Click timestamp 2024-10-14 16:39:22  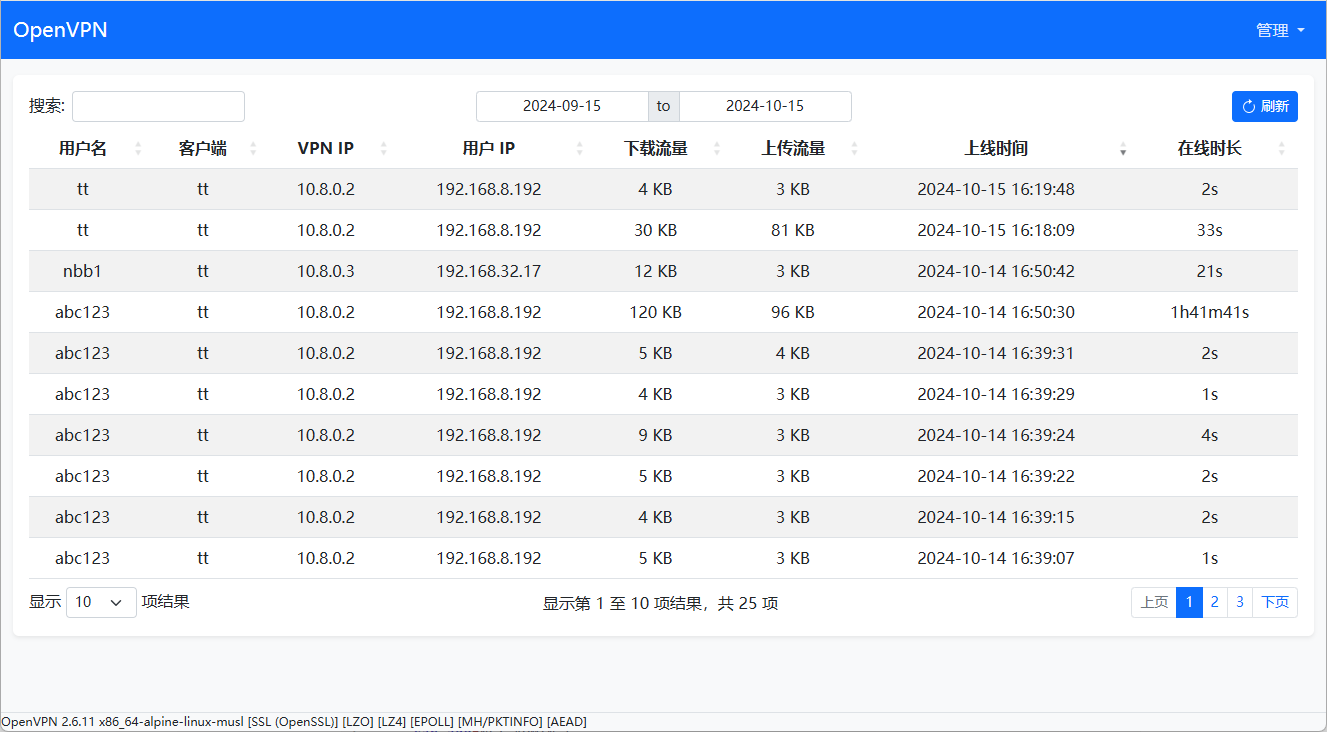pos(996,476)
